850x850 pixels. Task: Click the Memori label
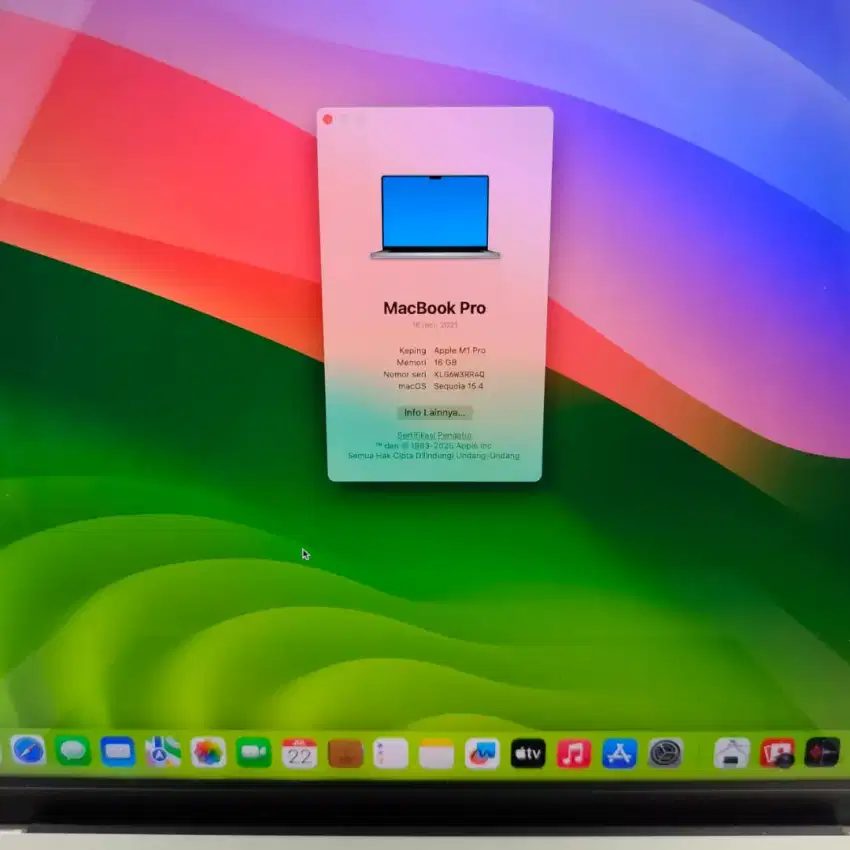[x=411, y=363]
